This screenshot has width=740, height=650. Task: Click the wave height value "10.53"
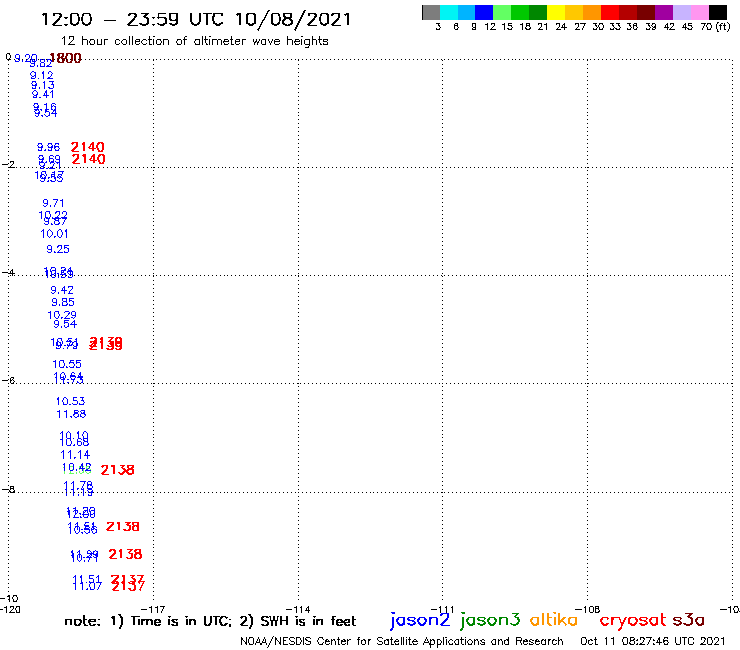(70, 401)
